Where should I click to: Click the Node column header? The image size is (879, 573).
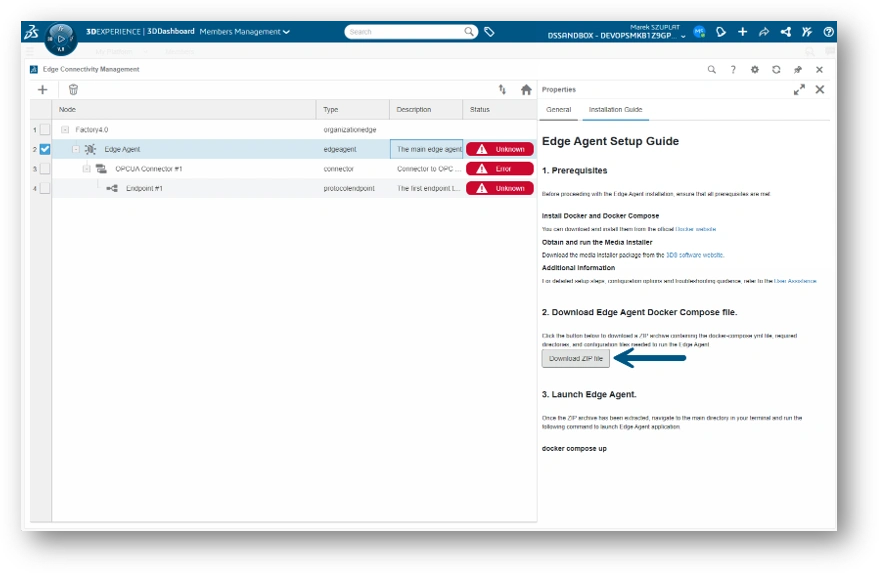pos(184,110)
